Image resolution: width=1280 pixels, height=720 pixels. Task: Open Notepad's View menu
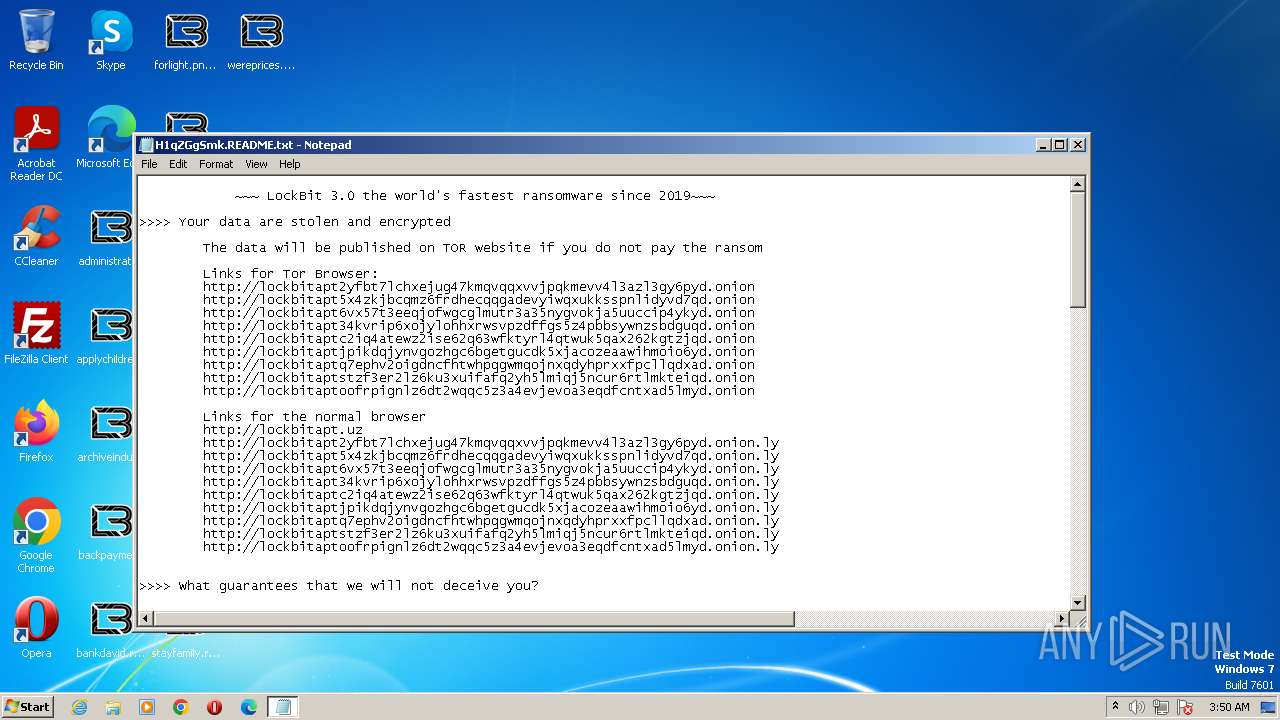257,164
